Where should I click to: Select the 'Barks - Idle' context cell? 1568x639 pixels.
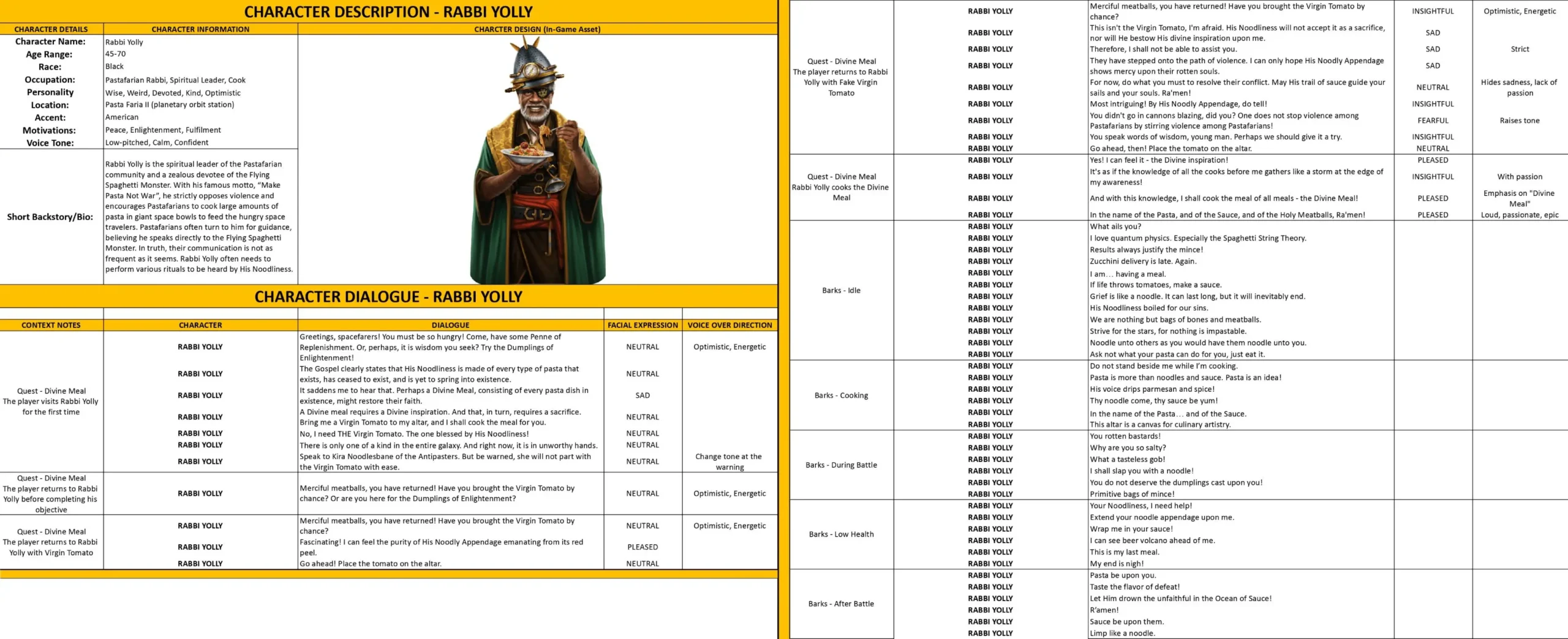coord(841,290)
